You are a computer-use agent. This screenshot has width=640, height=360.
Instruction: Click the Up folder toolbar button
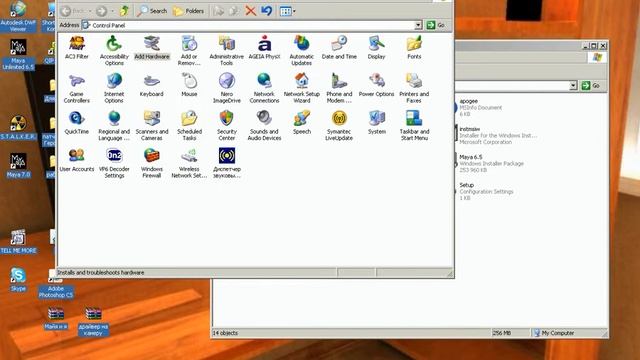click(124, 11)
